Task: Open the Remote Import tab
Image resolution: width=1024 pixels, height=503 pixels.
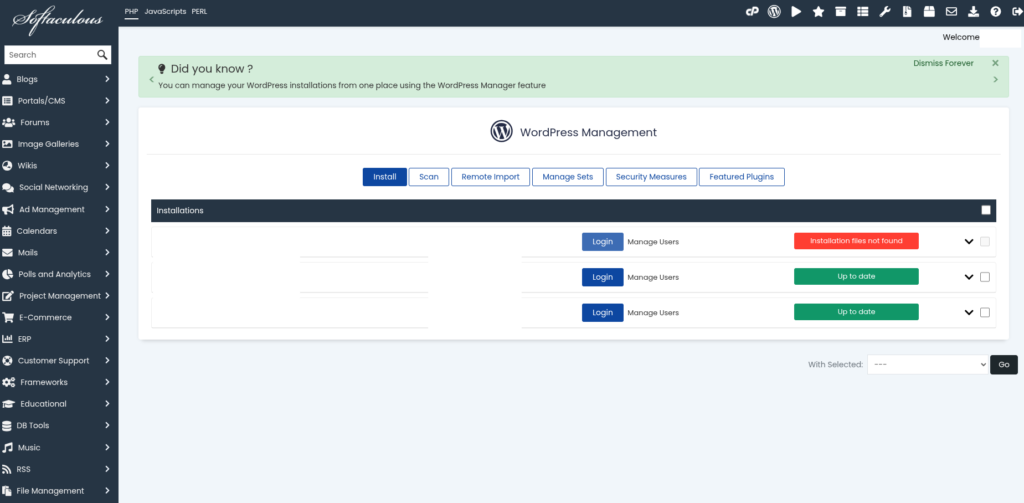Action: tap(490, 177)
